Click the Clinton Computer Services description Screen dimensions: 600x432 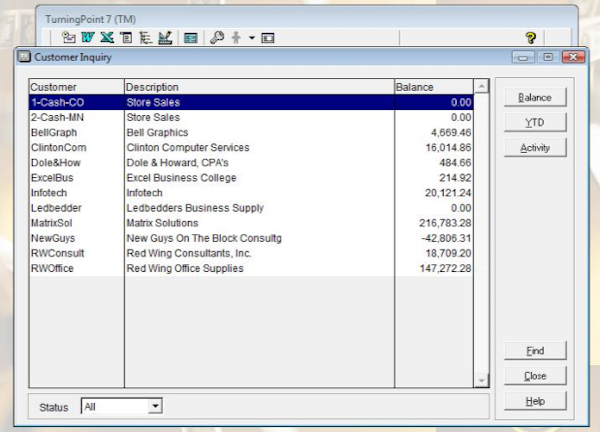pos(188,147)
